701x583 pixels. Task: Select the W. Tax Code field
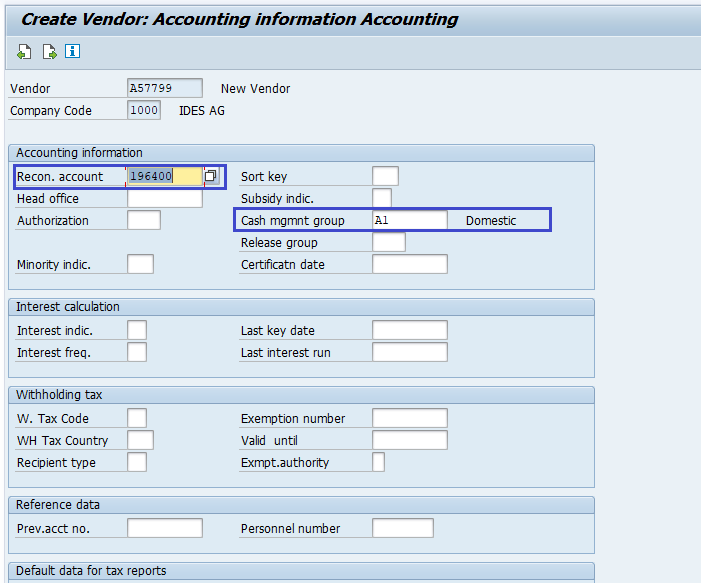coord(137,418)
